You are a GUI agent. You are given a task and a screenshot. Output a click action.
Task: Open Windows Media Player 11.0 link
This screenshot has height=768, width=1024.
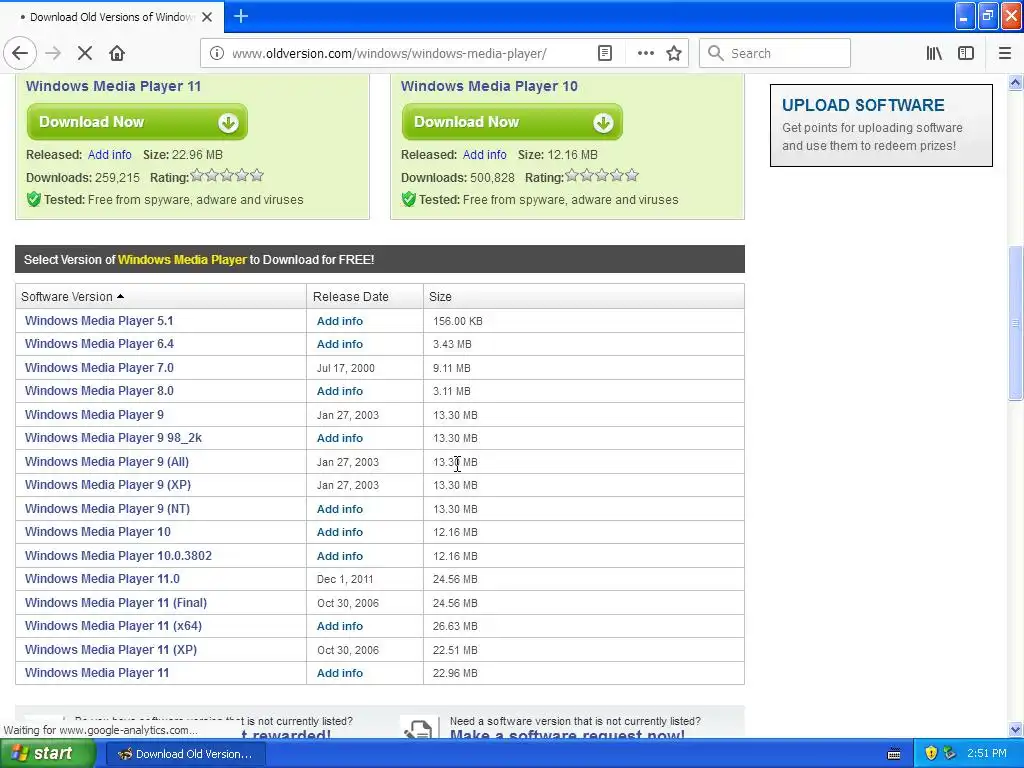[x=102, y=579]
